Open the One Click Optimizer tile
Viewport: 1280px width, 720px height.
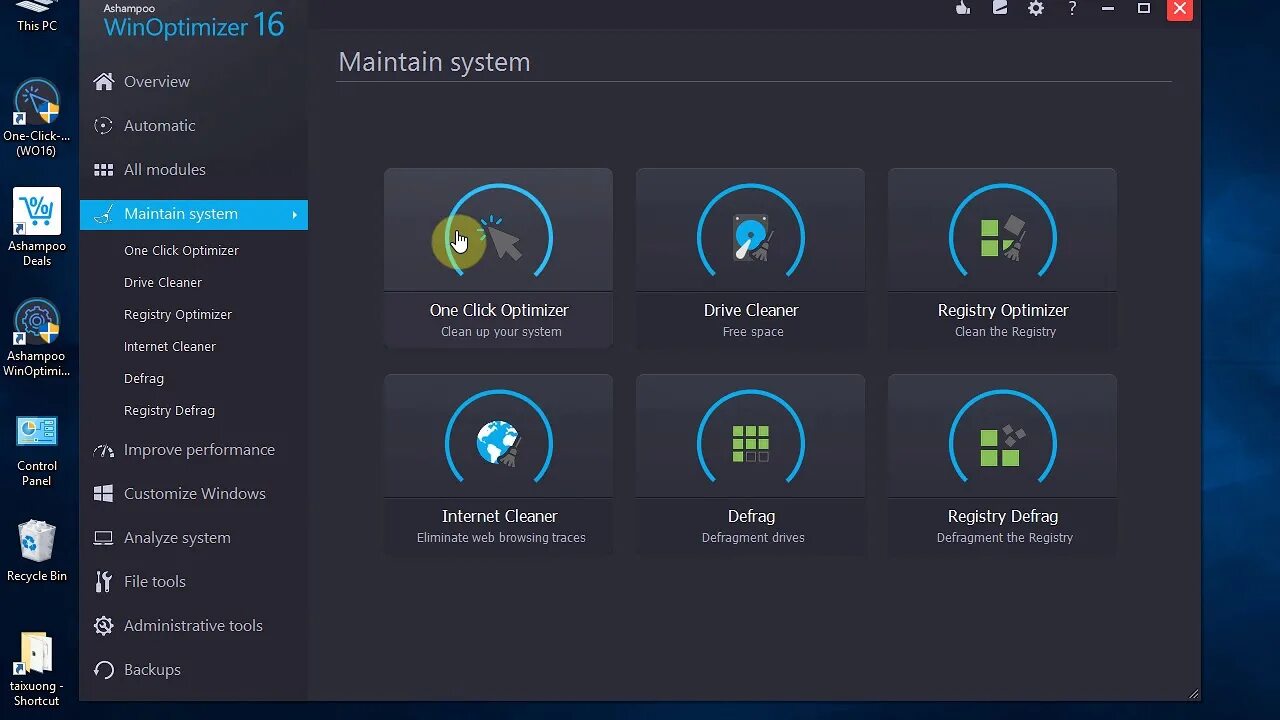(x=498, y=258)
